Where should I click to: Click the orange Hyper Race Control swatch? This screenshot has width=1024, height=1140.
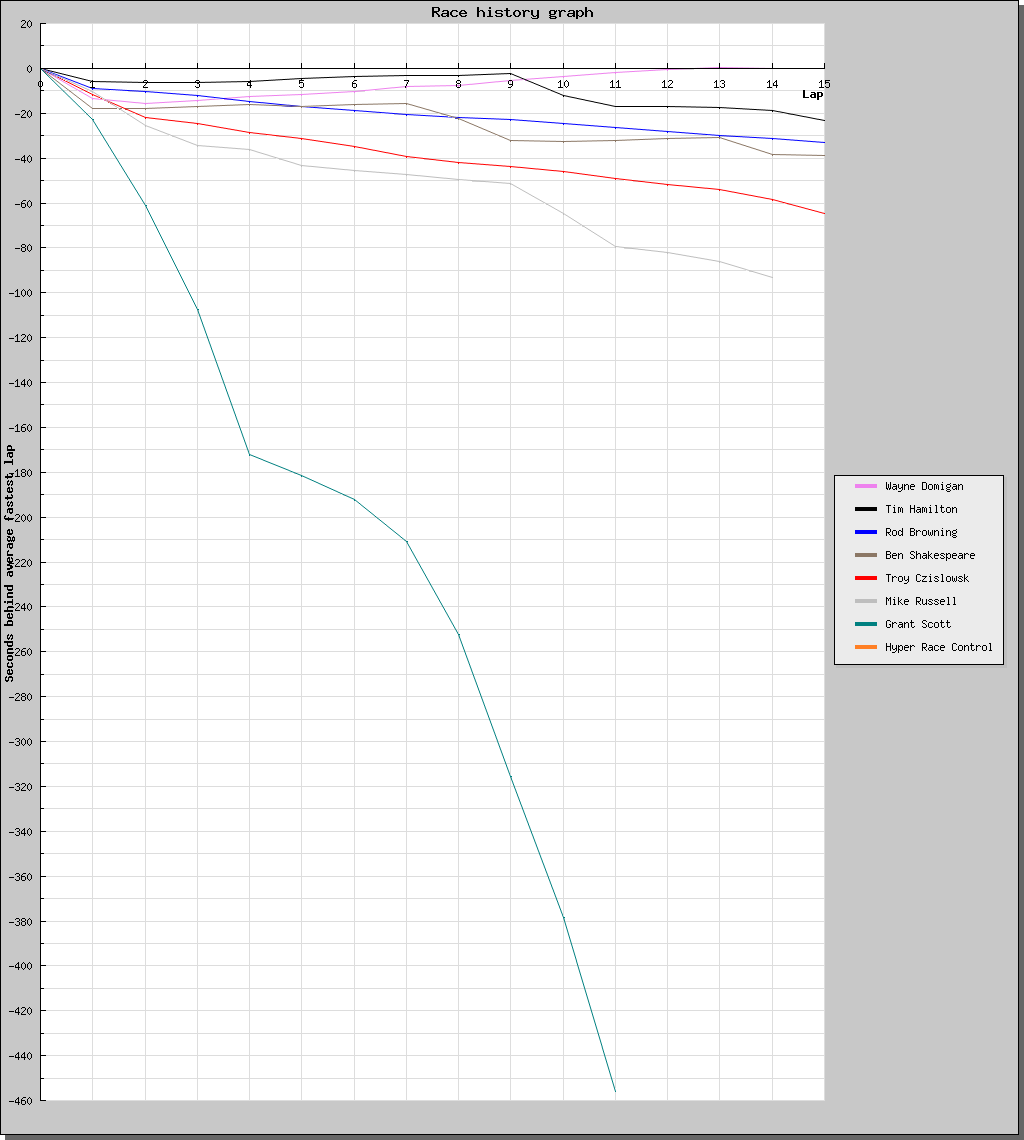coord(865,647)
